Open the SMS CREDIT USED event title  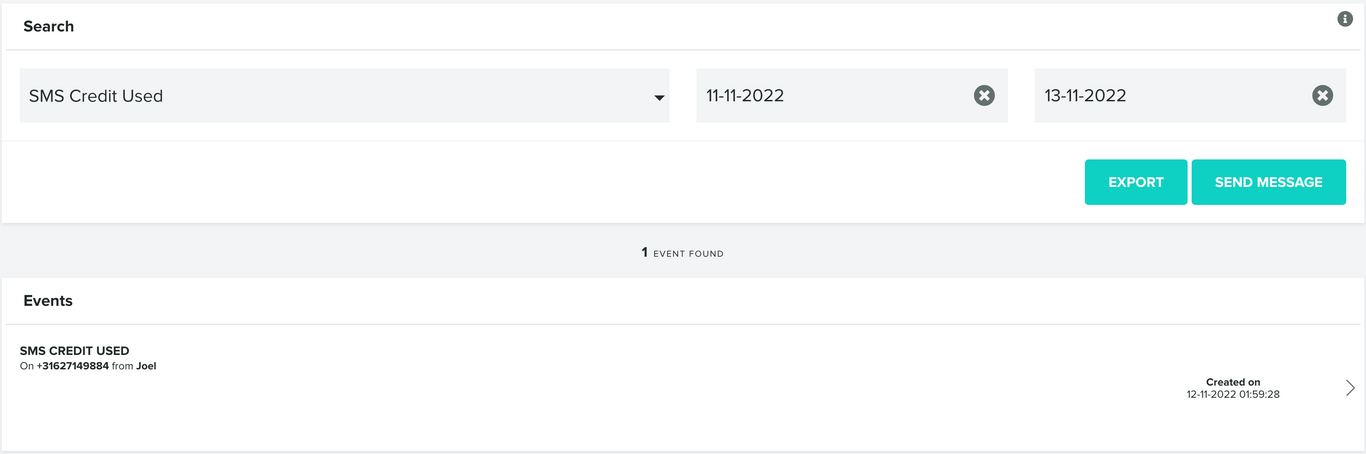(x=75, y=351)
